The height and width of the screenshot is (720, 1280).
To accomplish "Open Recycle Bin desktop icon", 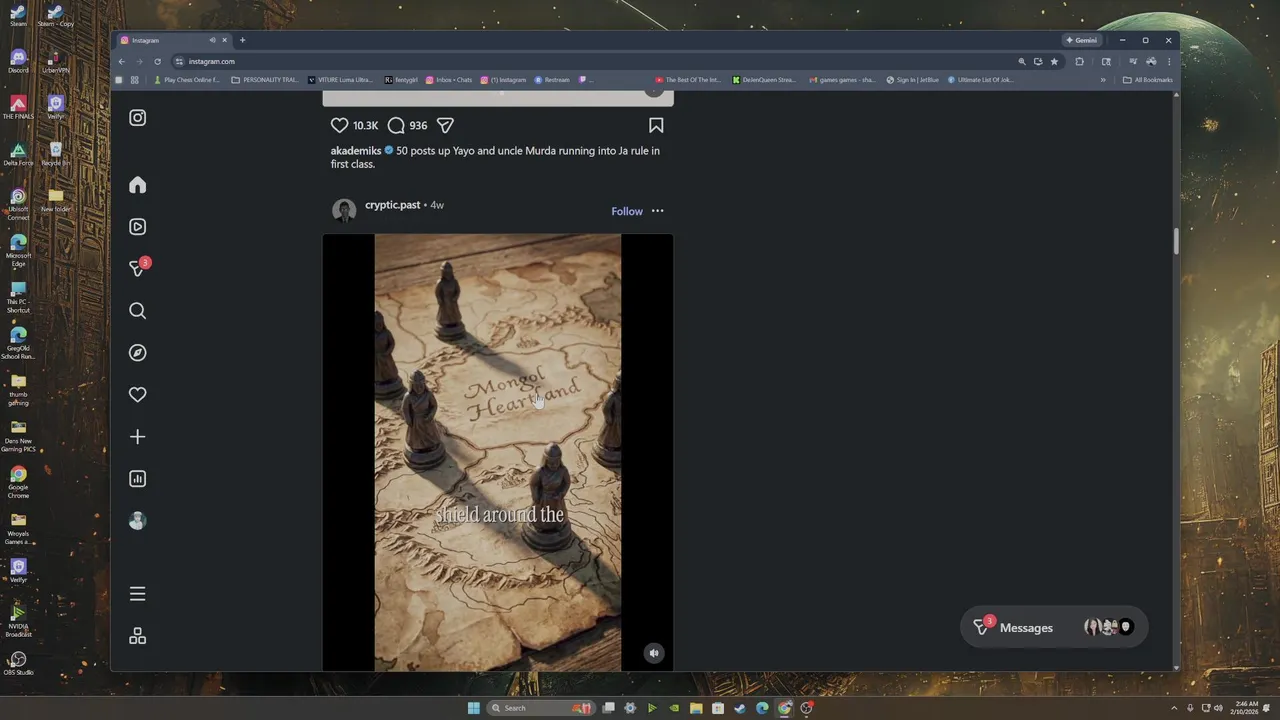I will [55, 154].
